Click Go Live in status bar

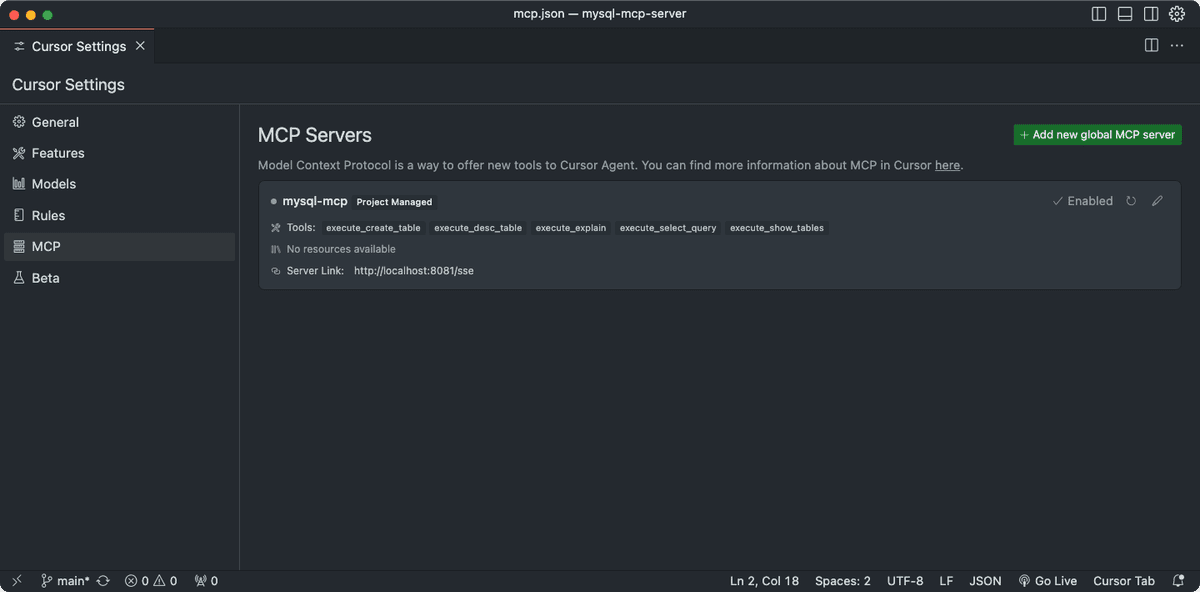1047,581
